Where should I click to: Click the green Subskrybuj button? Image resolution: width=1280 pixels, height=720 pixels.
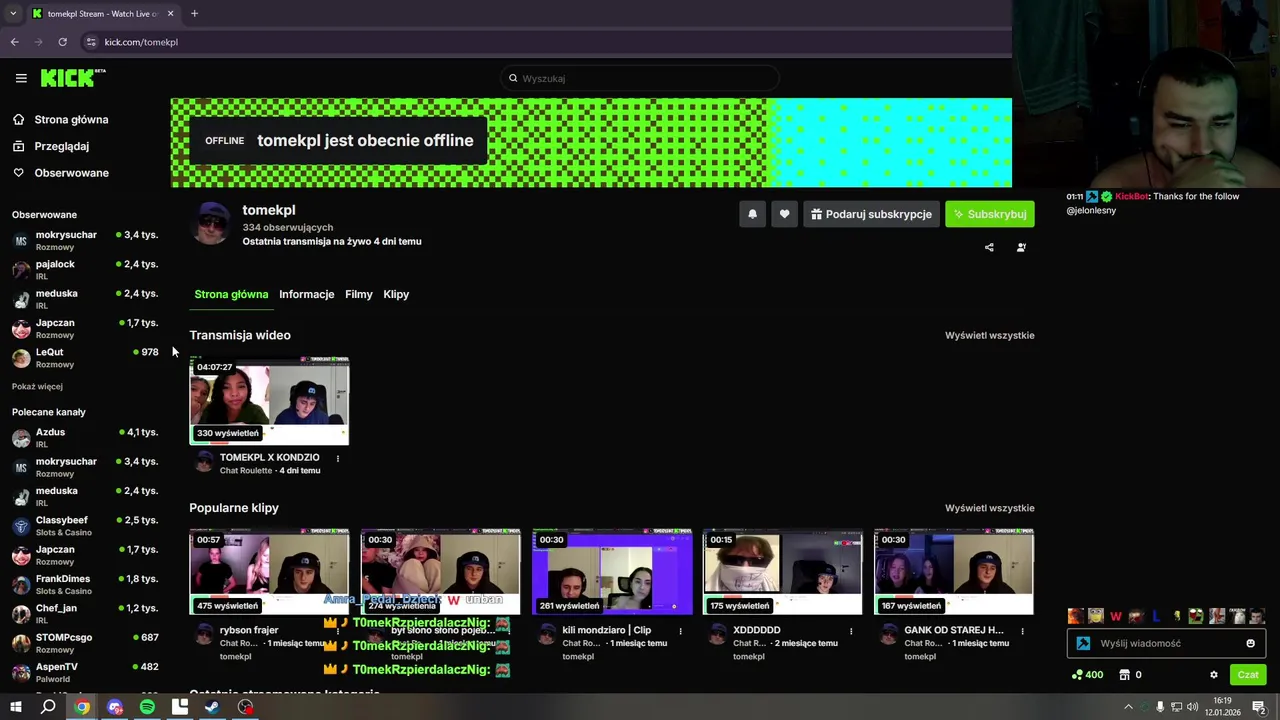click(989, 214)
